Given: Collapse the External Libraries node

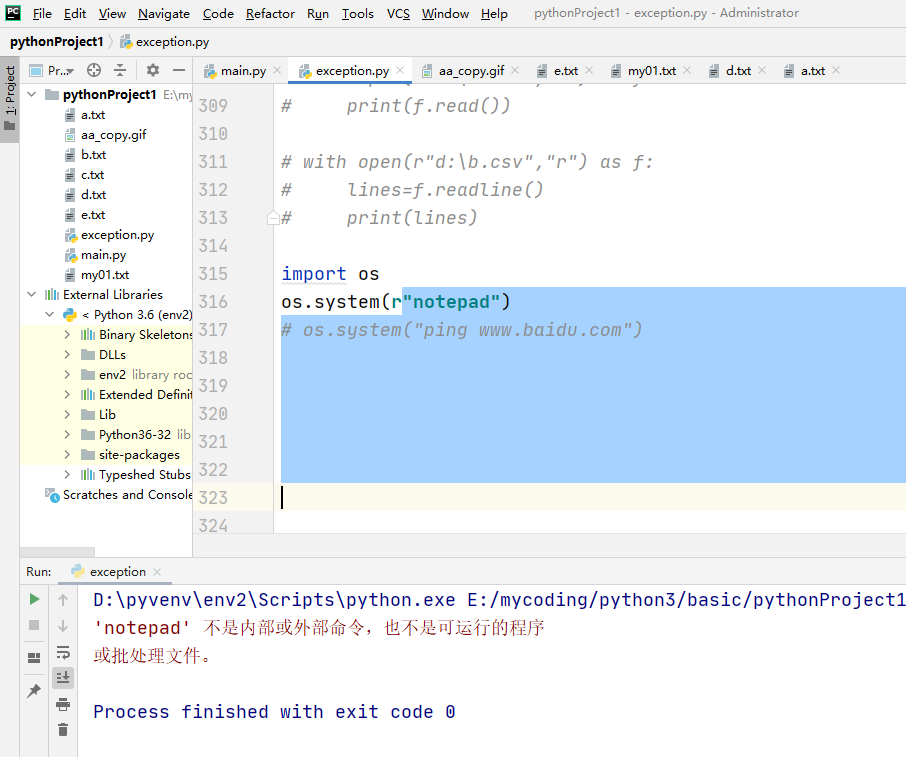Looking at the screenshot, I should point(32,295).
